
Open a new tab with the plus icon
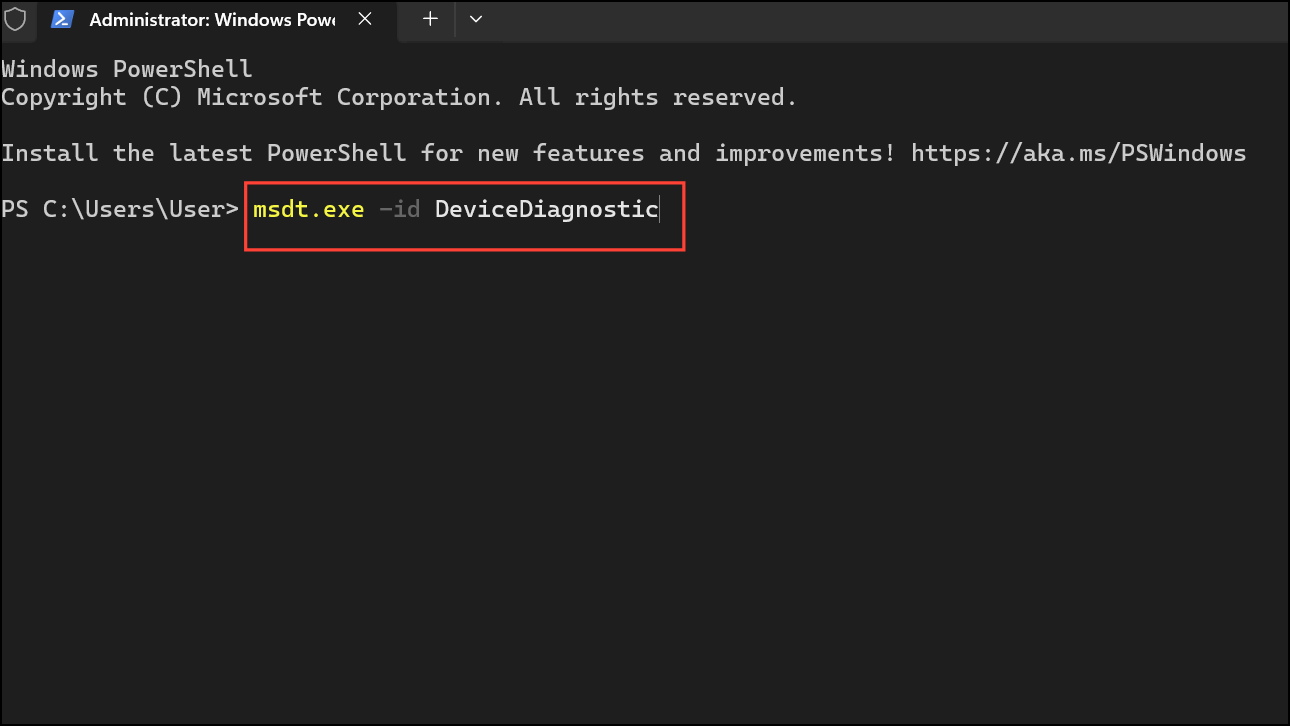click(429, 19)
